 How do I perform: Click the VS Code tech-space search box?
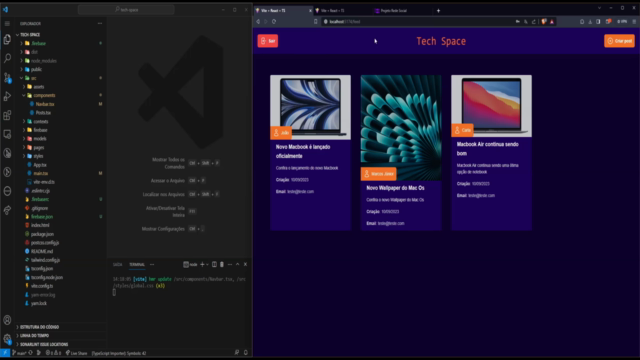(126, 9)
